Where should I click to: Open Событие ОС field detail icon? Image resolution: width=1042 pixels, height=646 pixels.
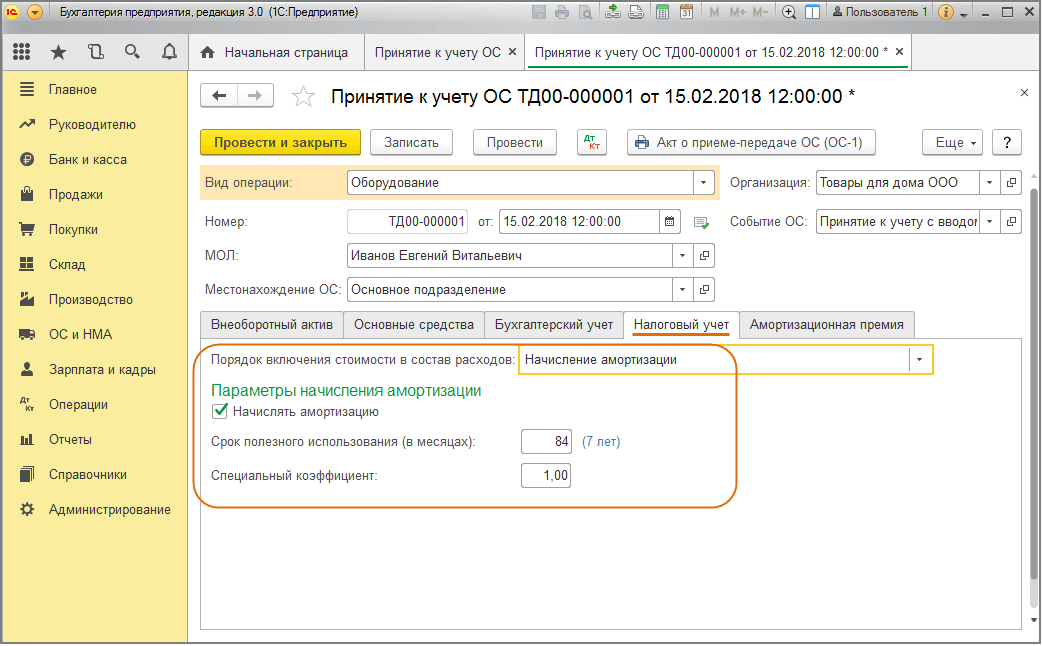(x=1011, y=221)
